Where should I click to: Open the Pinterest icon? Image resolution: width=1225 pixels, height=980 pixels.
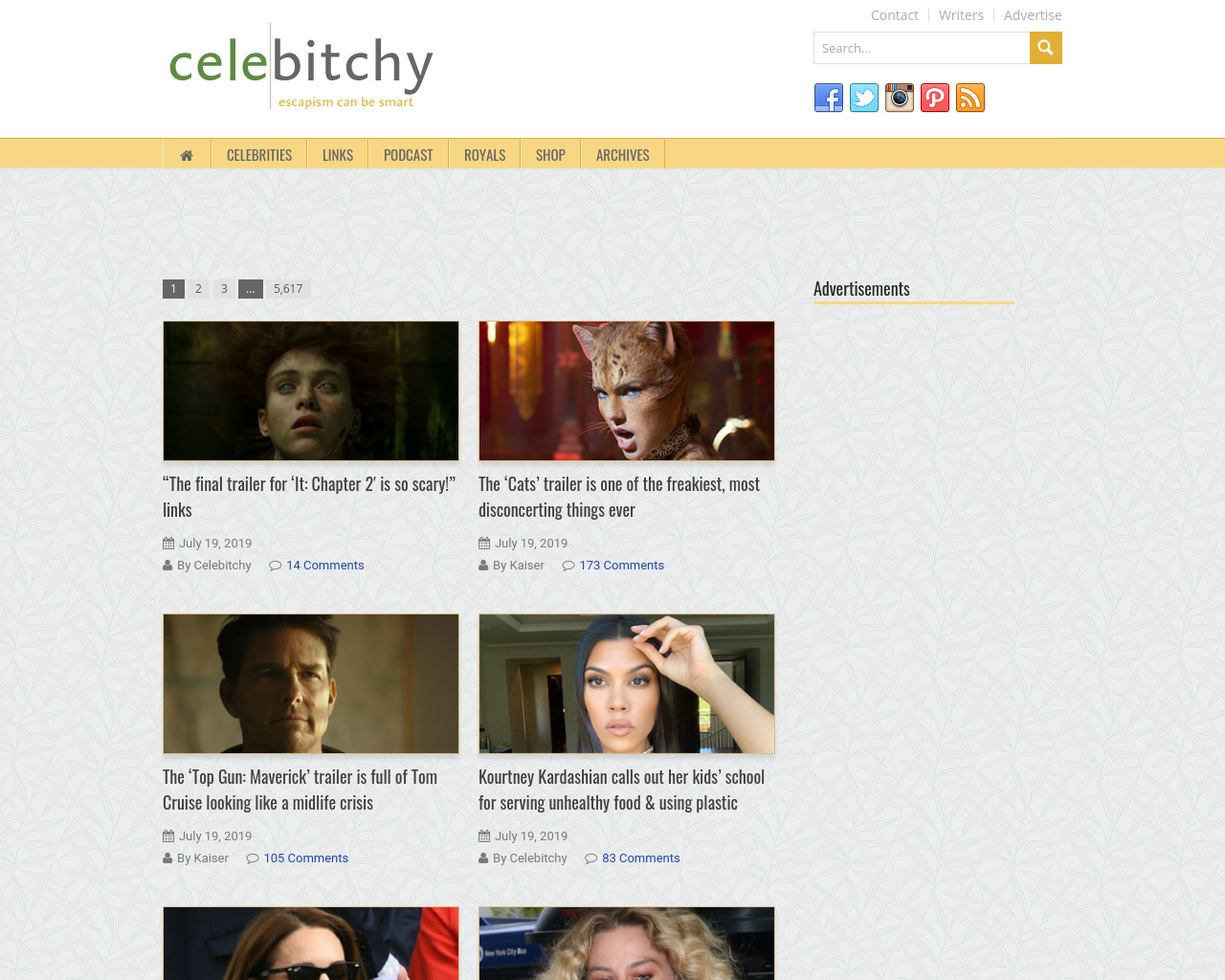(935, 98)
